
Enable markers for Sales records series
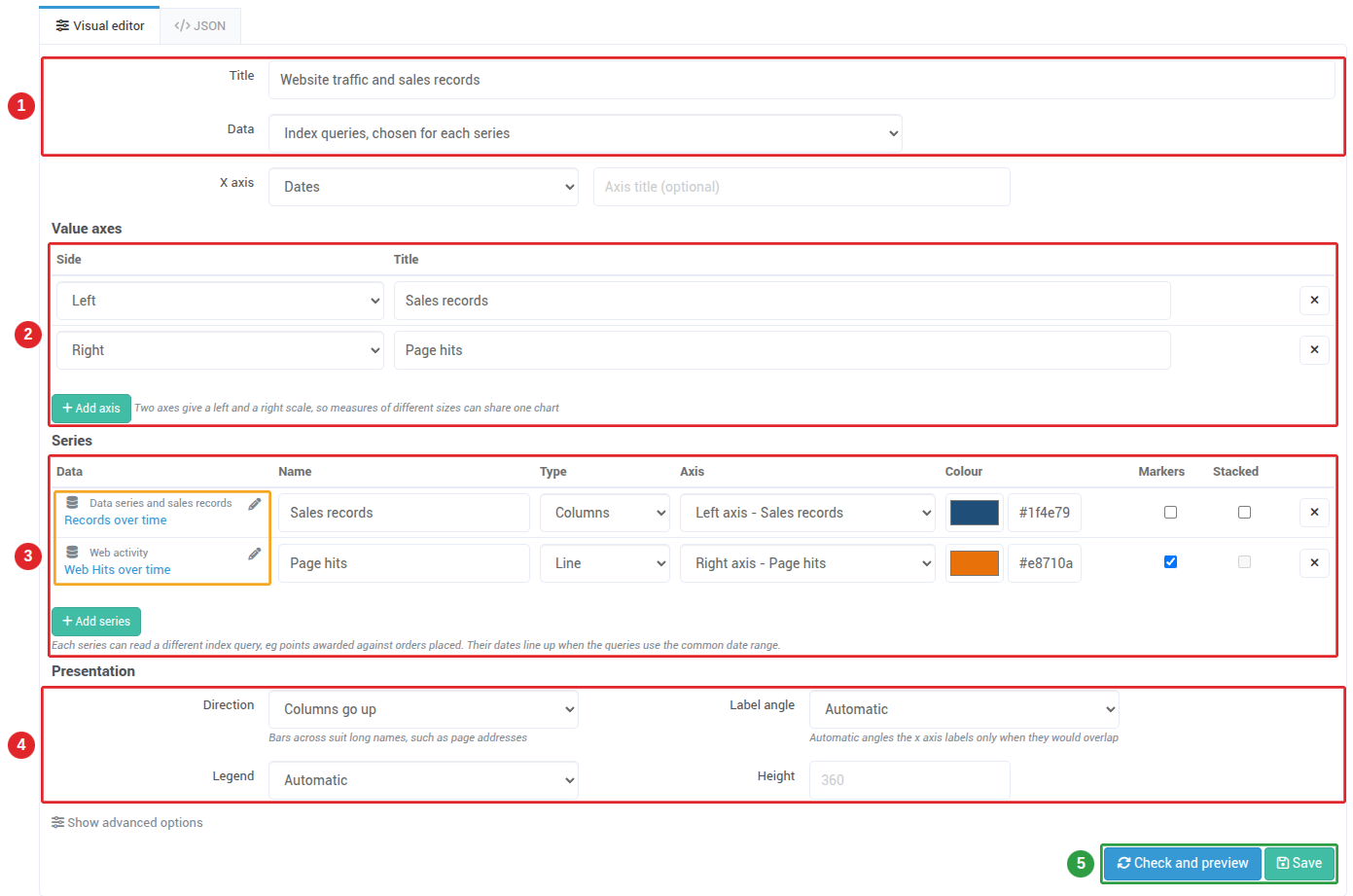(x=1170, y=513)
